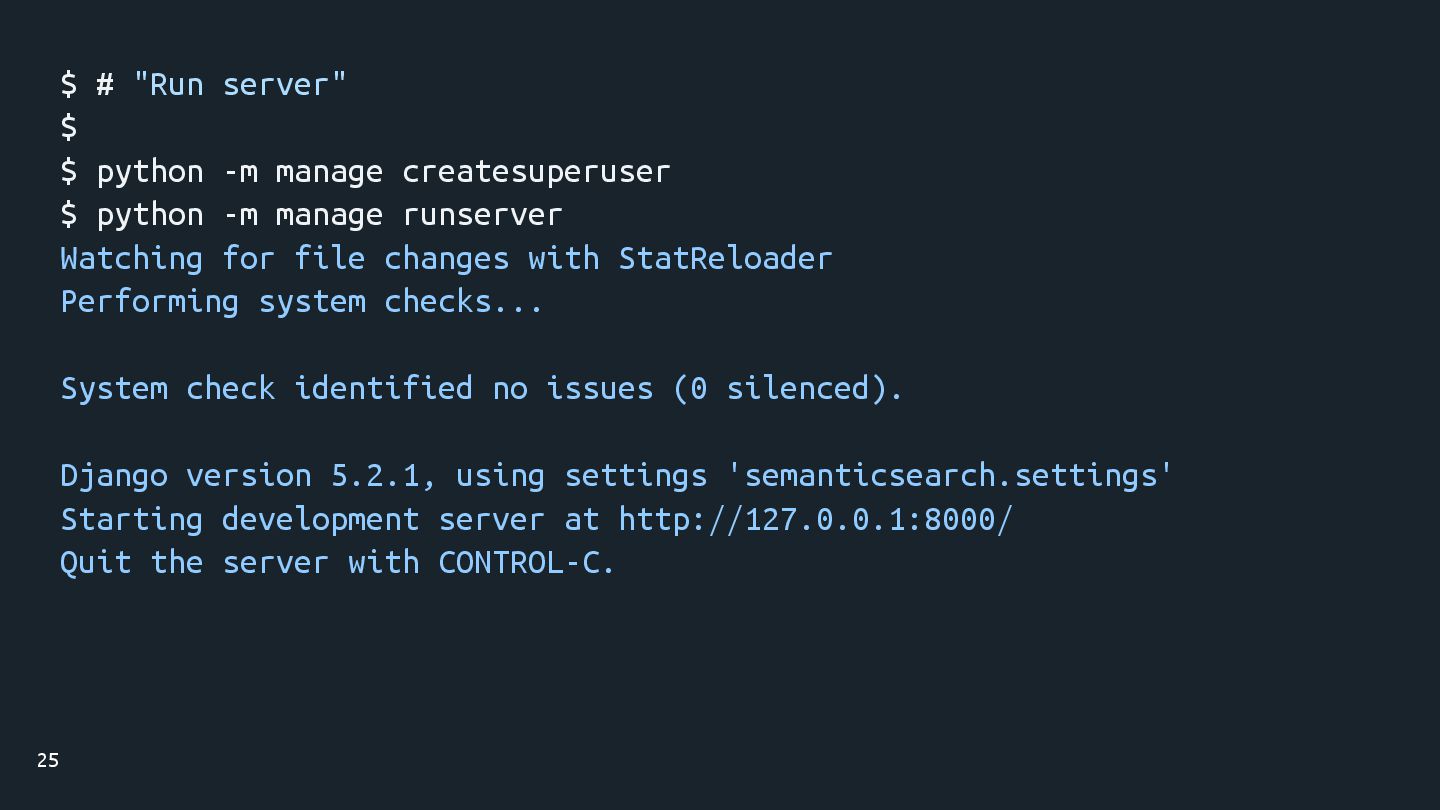Click the Django version 5.2.1 text
The width and height of the screenshot is (1440, 810).
tap(240, 475)
